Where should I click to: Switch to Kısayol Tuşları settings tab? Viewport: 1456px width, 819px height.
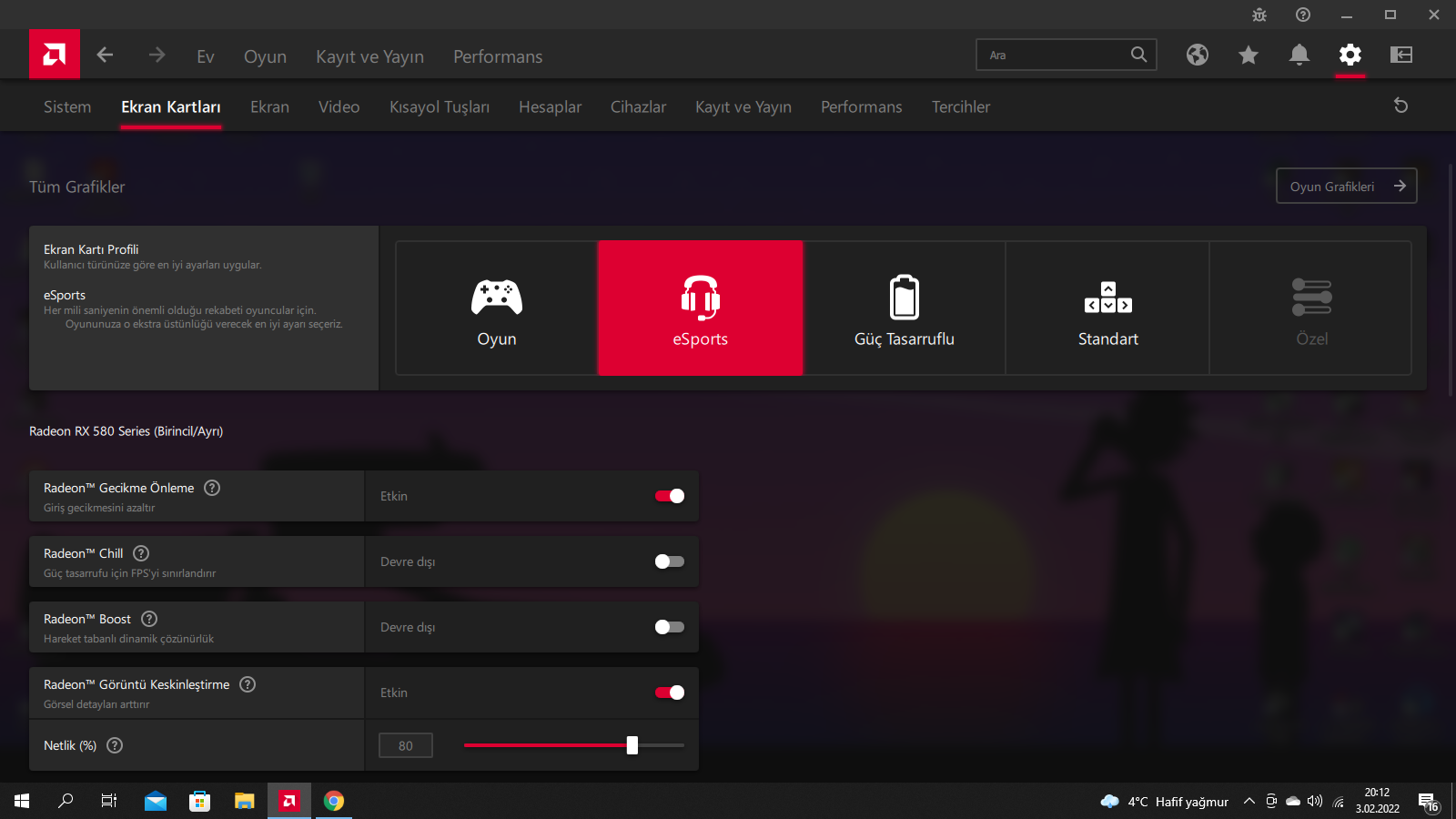point(440,106)
